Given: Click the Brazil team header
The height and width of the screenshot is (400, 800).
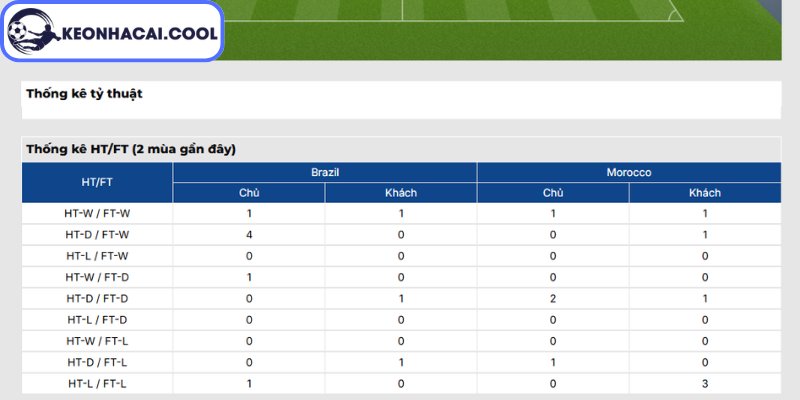Looking at the screenshot, I should (x=325, y=172).
